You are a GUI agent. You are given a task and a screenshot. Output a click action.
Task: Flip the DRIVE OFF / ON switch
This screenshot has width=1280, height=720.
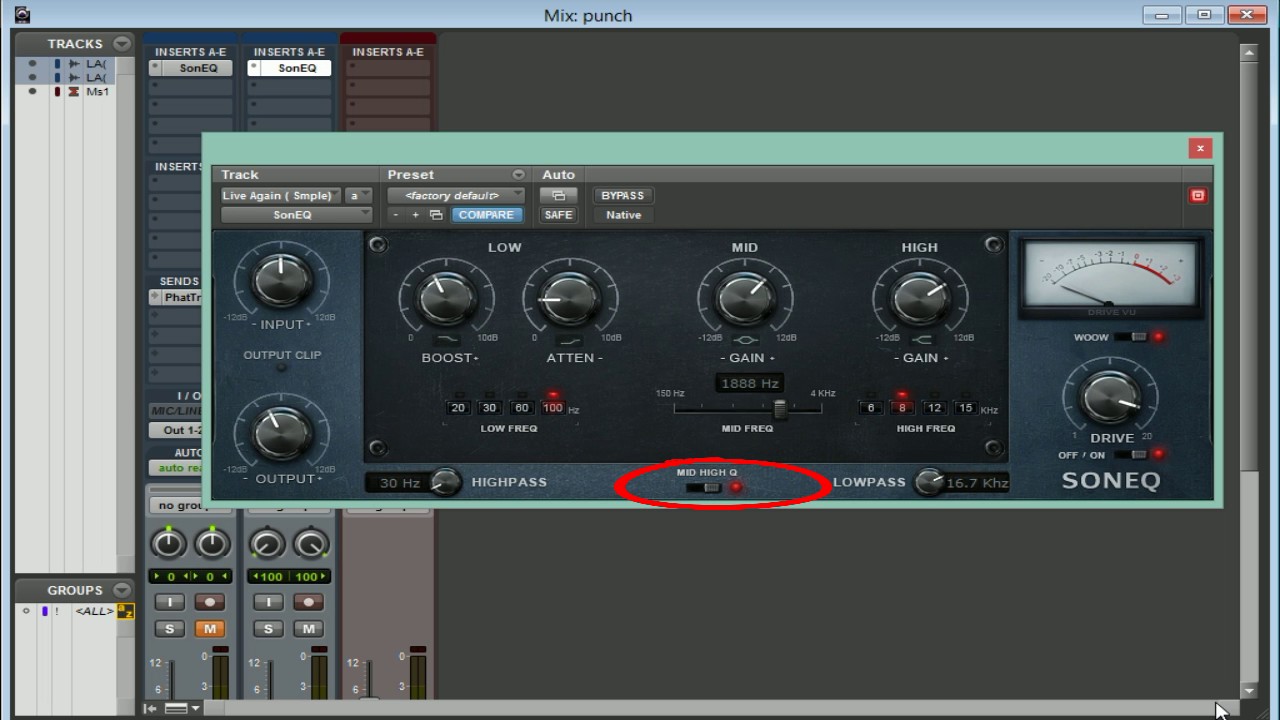pos(1131,454)
